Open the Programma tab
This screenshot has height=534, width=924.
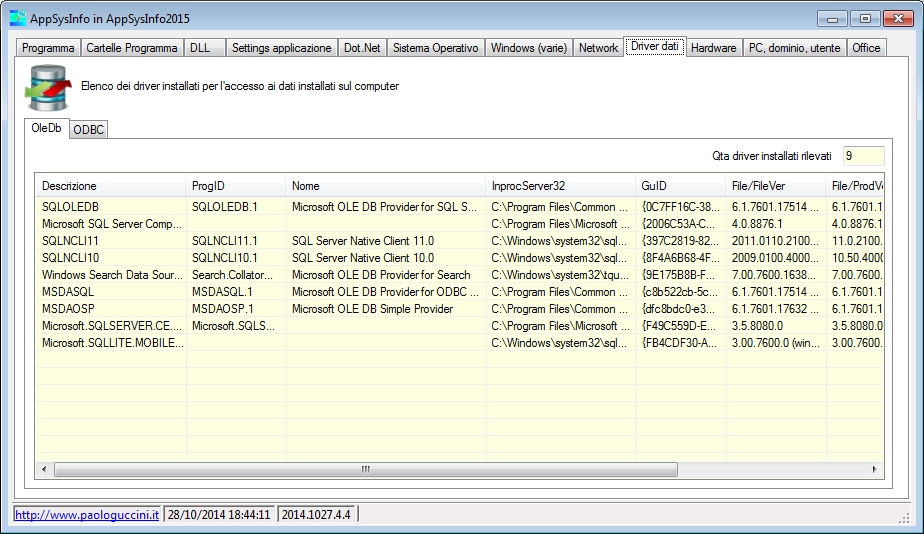pyautogui.click(x=48, y=48)
